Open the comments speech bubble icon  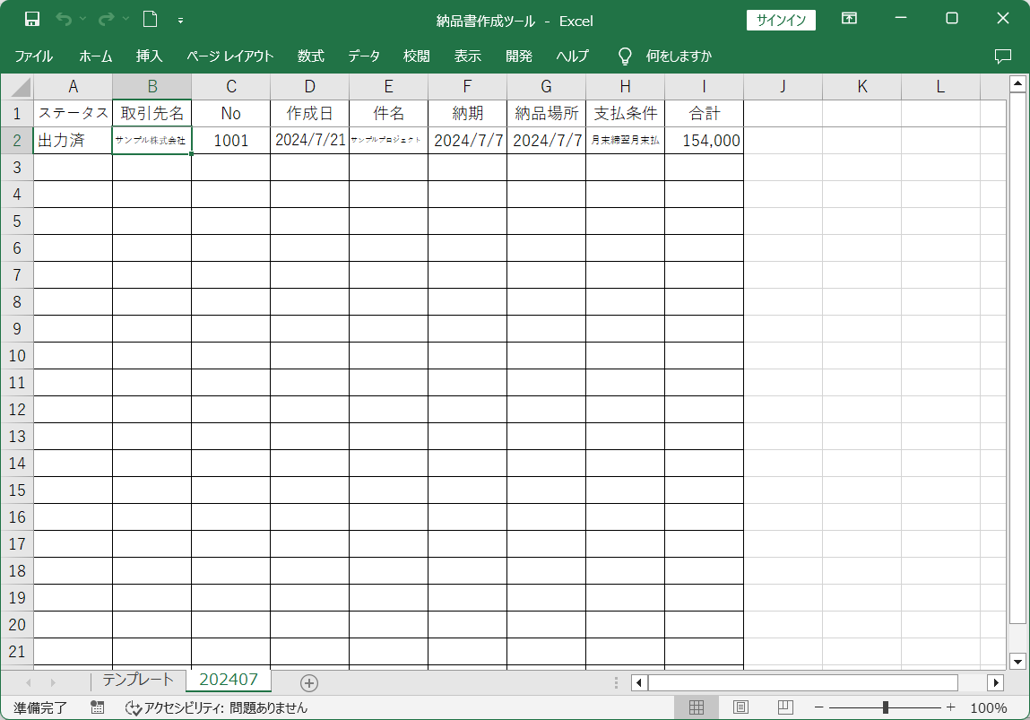tap(1003, 56)
